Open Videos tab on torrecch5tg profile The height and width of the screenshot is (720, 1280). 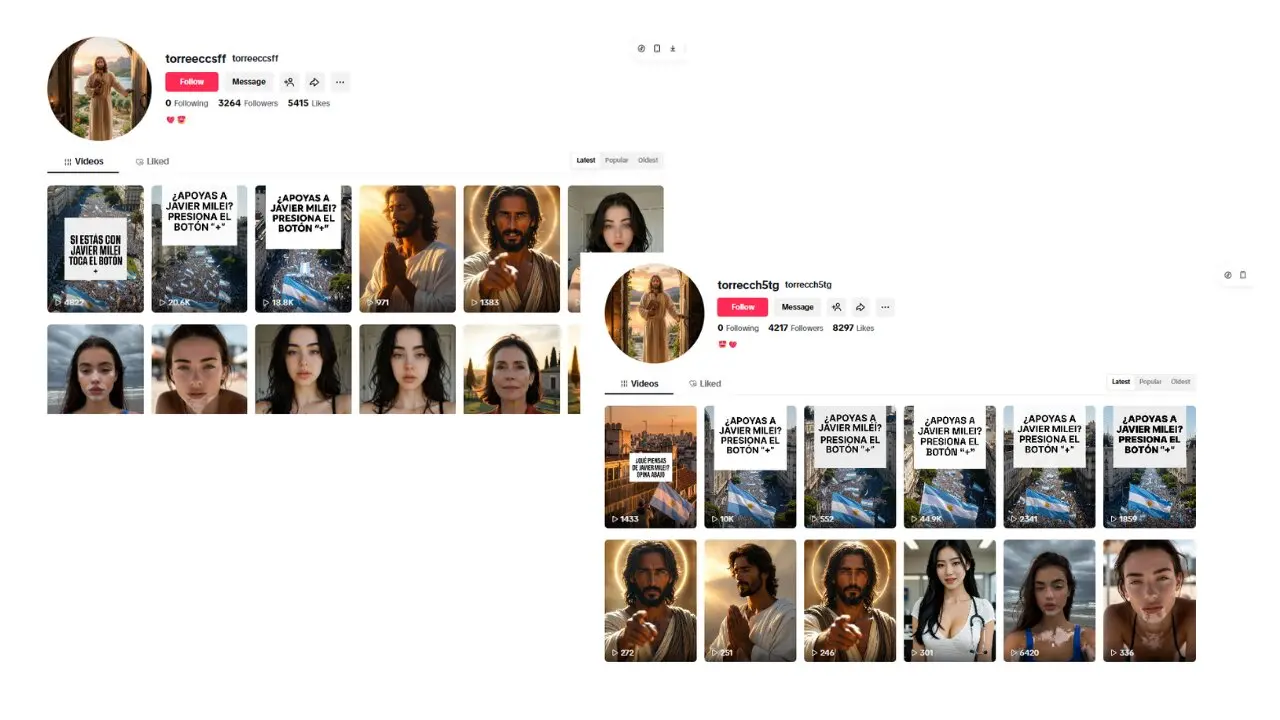click(639, 383)
